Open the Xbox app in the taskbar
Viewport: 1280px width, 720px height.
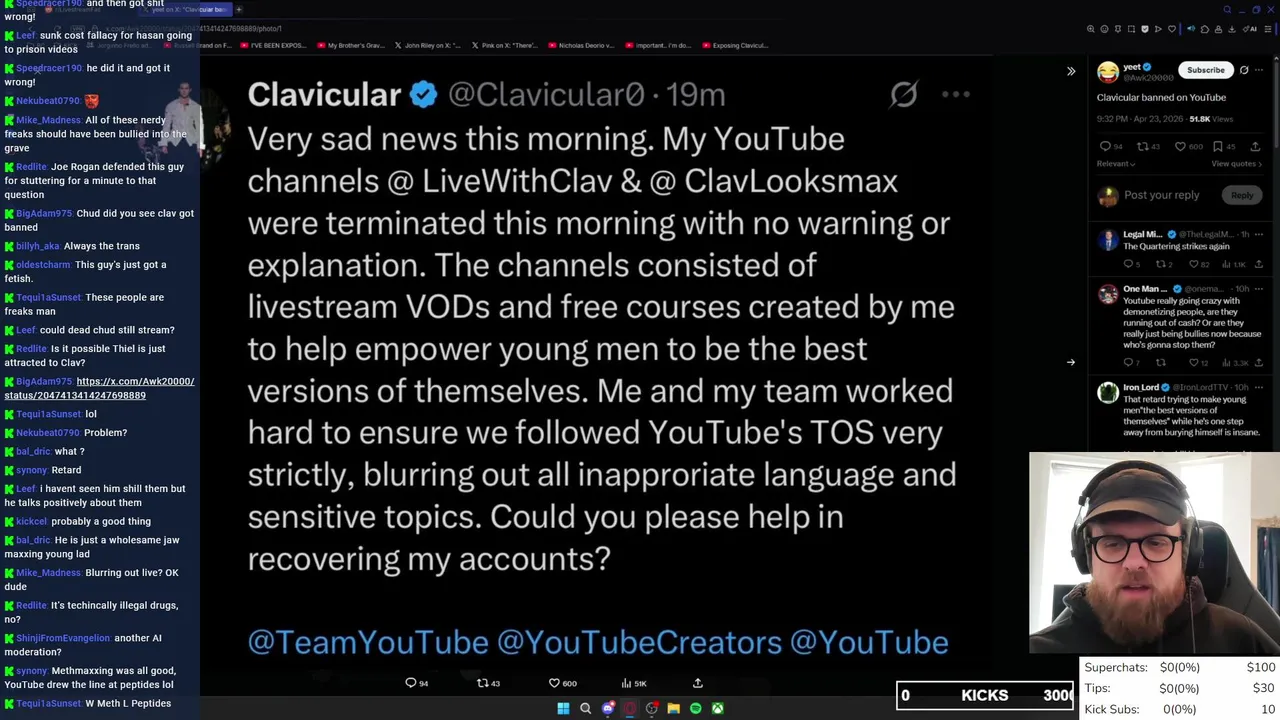[718, 709]
